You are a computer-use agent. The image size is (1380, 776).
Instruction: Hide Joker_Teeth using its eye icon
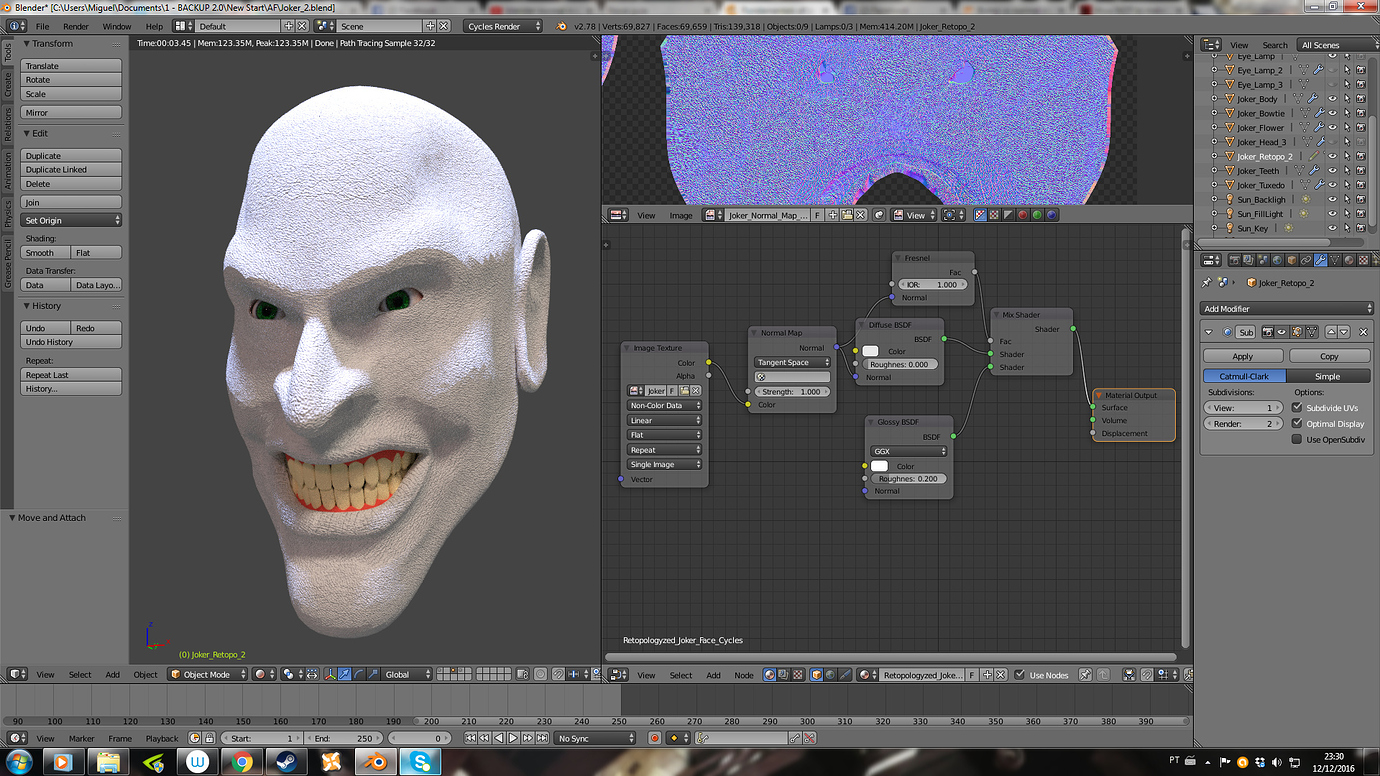1332,171
